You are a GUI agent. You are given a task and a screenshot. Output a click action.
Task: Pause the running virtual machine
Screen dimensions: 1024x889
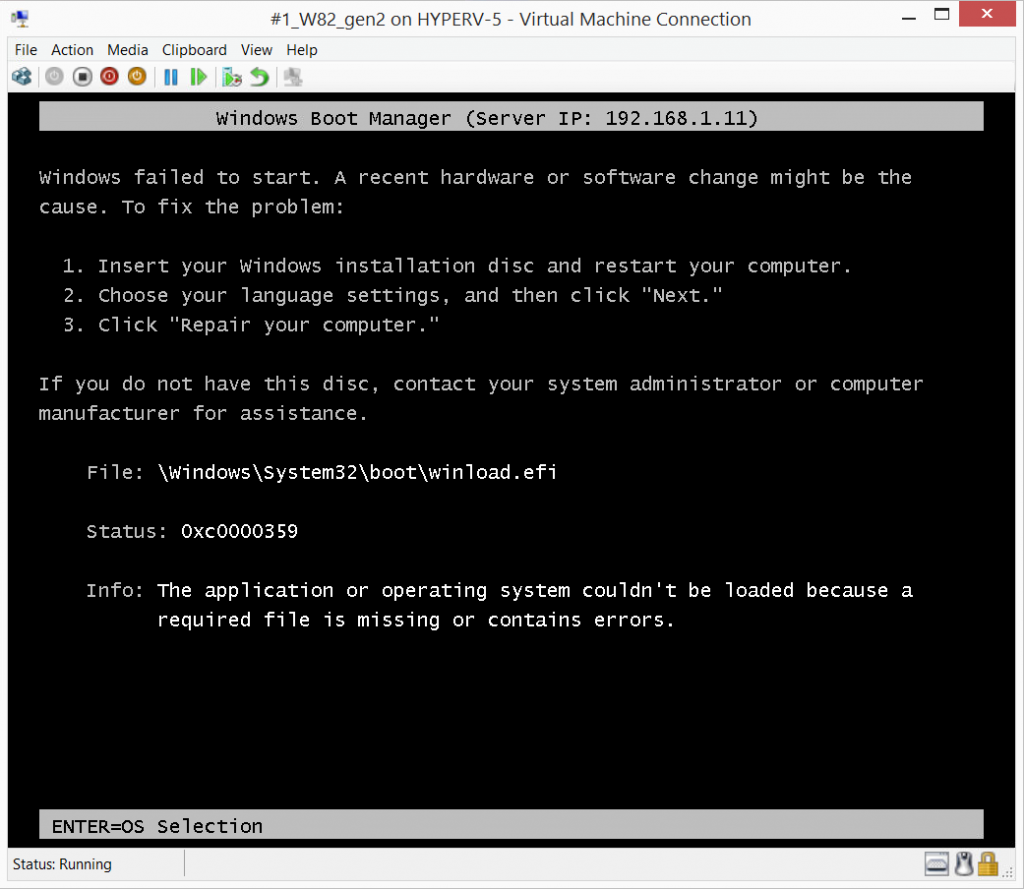tap(170, 77)
